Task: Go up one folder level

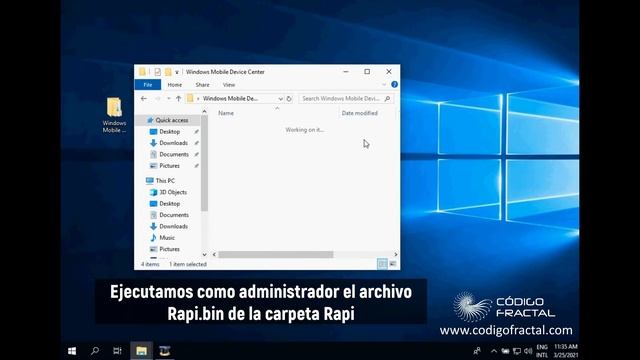Action: tap(178, 98)
